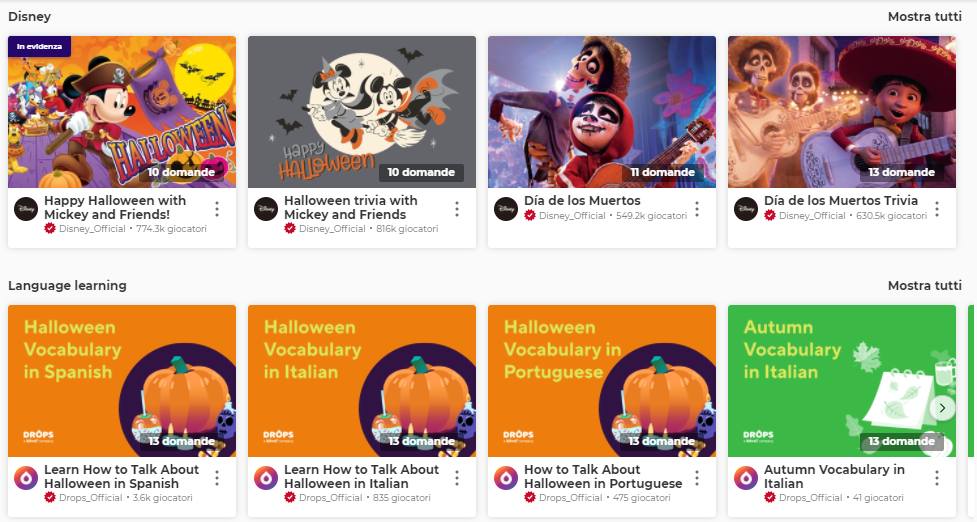Show all Language learning quizzes via Mostra tutti
977x522 pixels.
924,286
